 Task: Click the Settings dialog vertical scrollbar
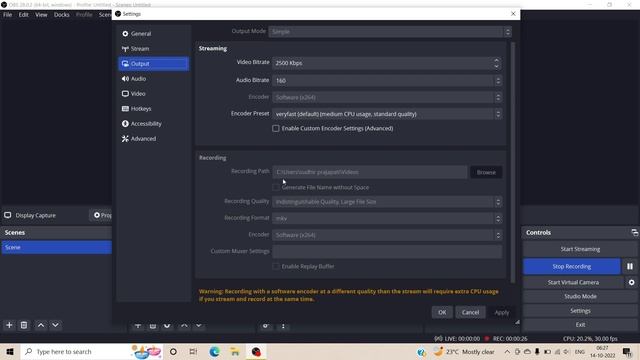pos(513,162)
